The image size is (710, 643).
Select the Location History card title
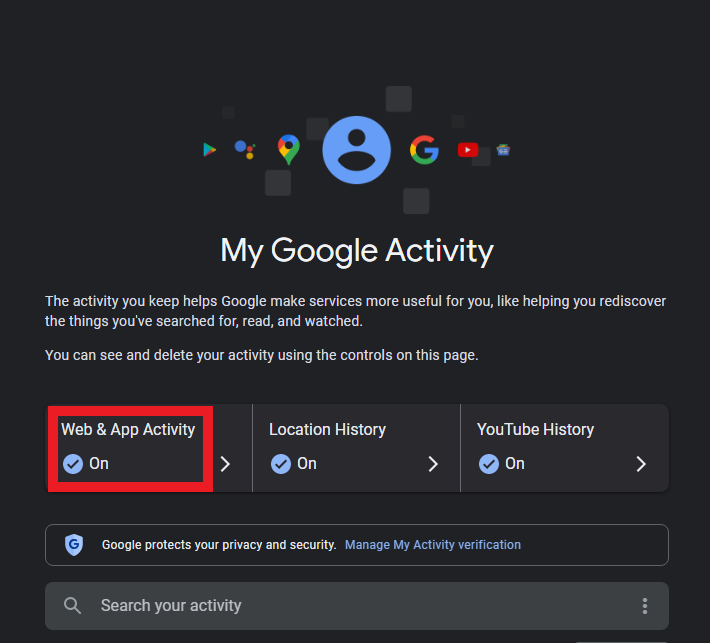coord(327,429)
